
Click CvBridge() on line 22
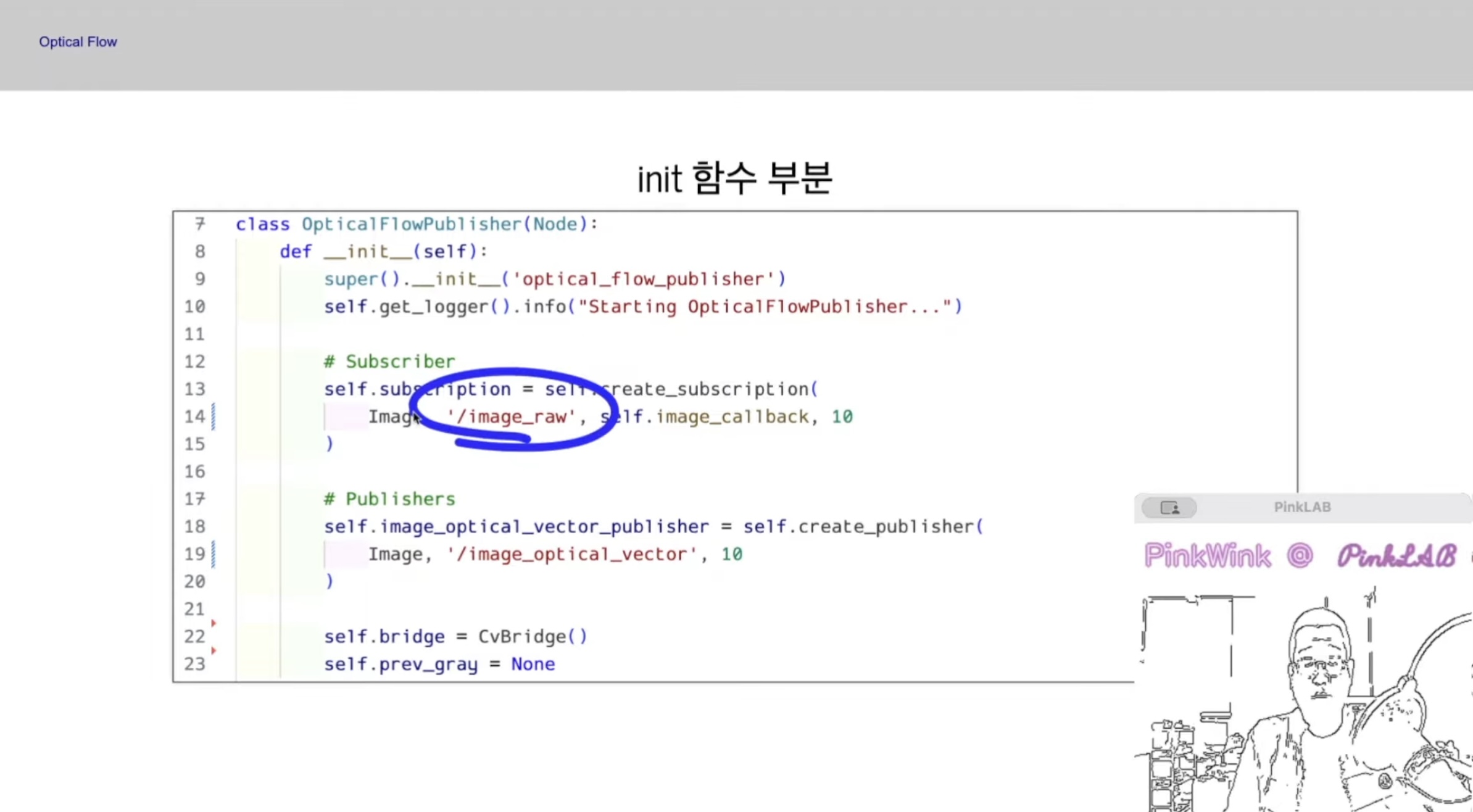(533, 637)
